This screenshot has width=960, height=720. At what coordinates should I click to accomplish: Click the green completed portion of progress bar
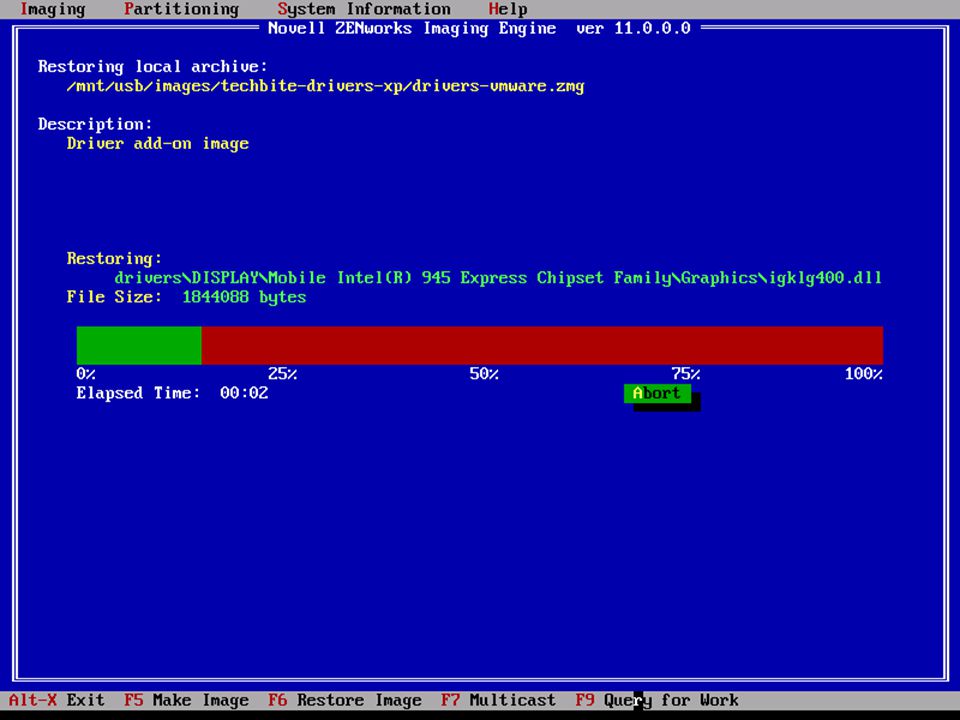[x=139, y=345]
